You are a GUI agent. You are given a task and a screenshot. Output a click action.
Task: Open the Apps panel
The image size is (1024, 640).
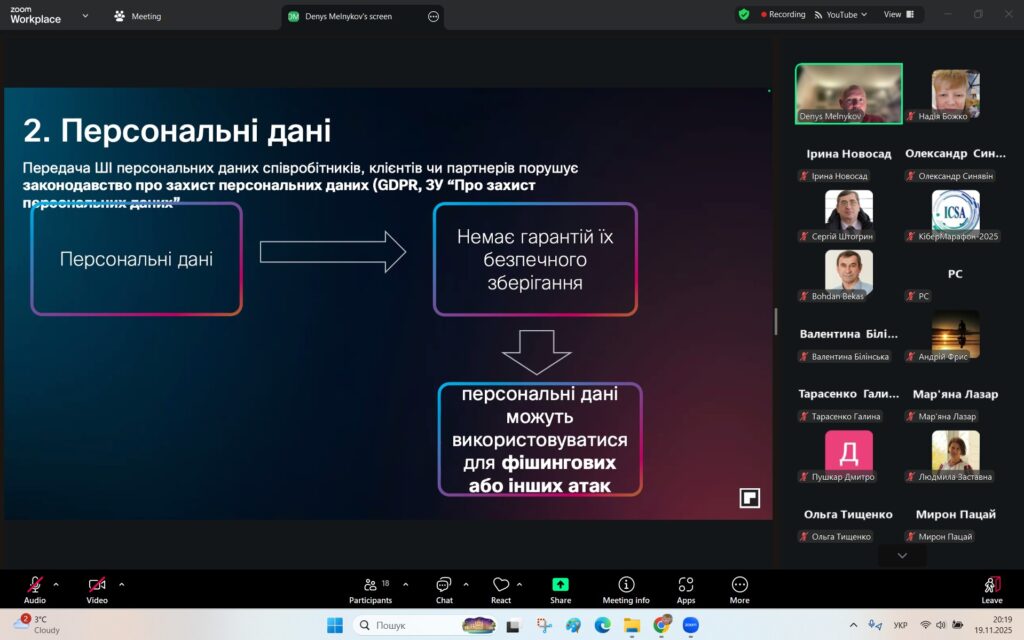click(685, 588)
